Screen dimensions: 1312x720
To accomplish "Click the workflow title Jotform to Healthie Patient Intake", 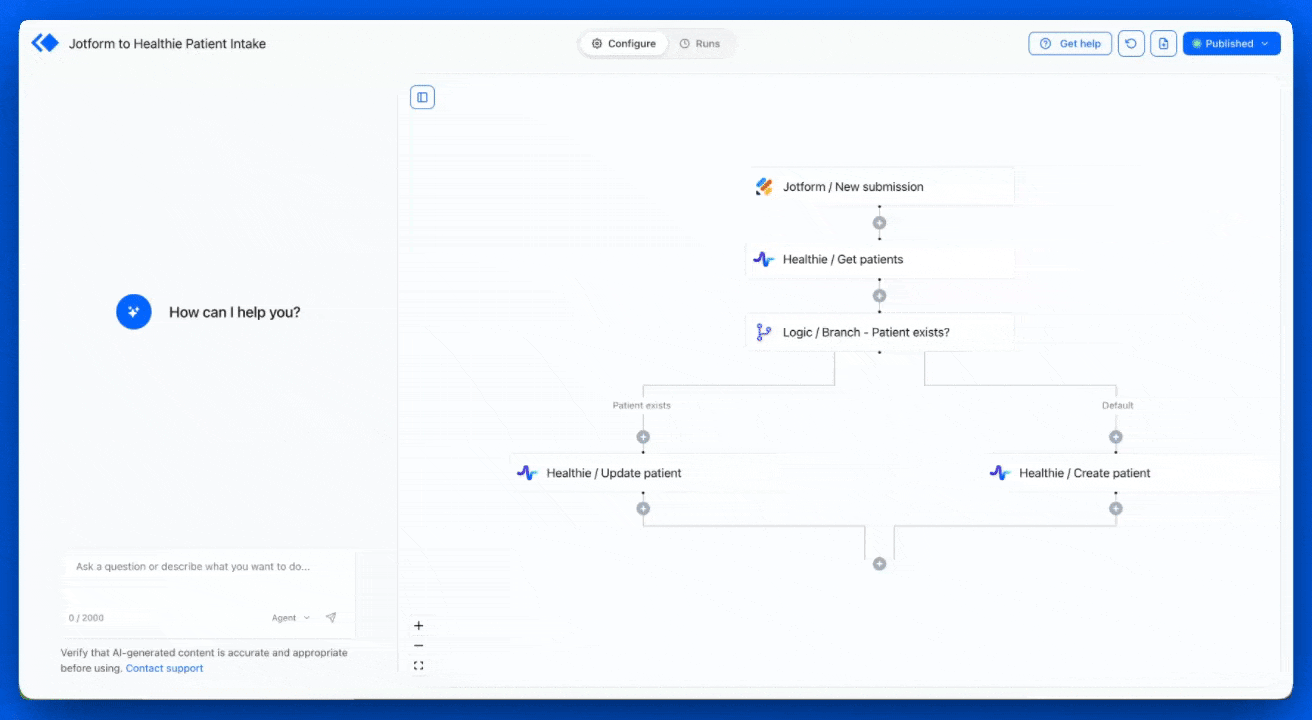I will (167, 44).
